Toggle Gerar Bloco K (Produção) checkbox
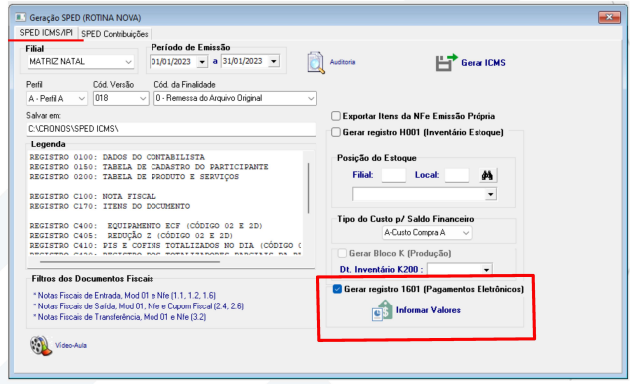Viewport: 642px width, 384px height. point(342,253)
